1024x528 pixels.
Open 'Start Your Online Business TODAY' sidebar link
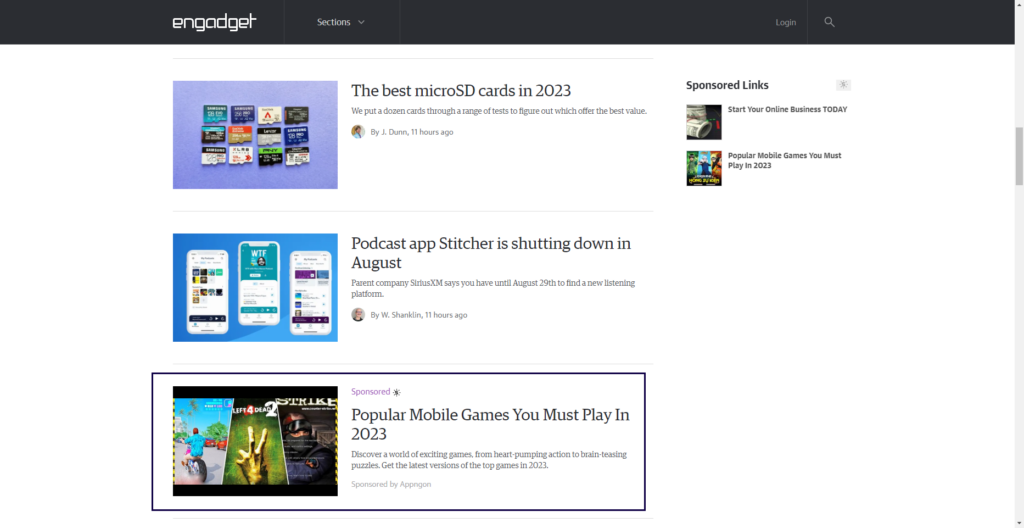click(787, 110)
